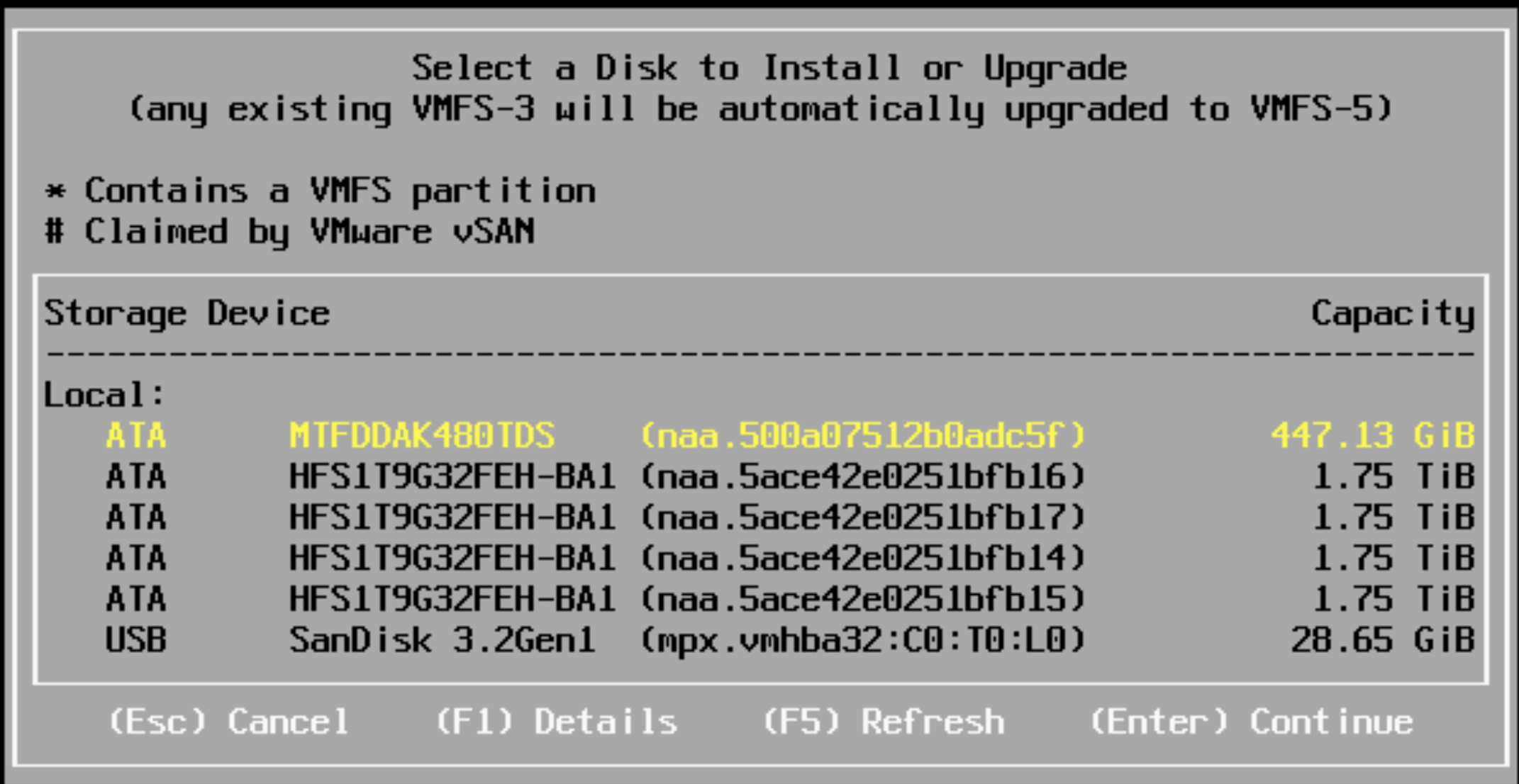Click the mpx.vmhba32:C0:T0:L0 identifier

tap(862, 640)
